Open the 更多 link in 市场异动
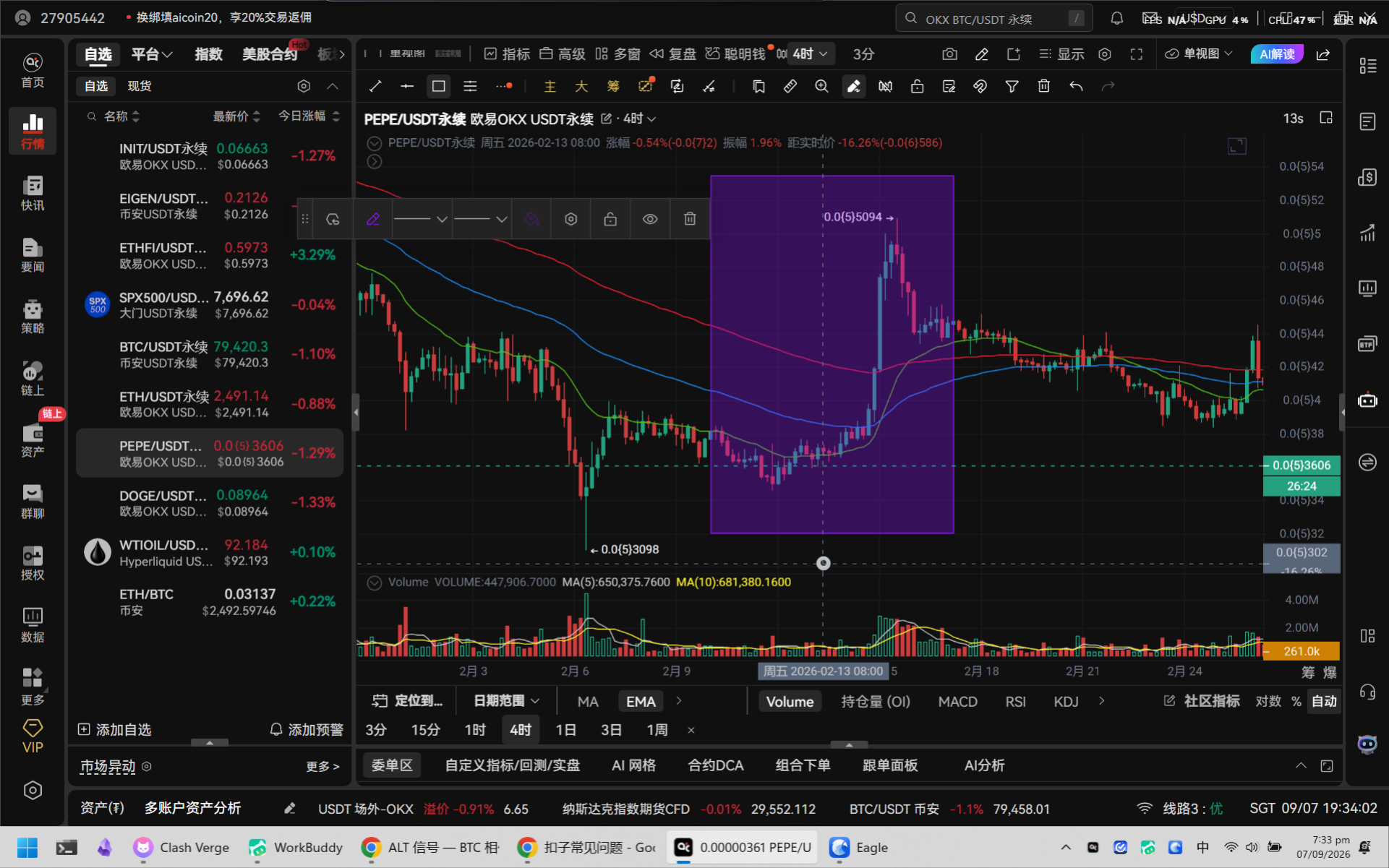This screenshot has height=868, width=1389. pyautogui.click(x=322, y=766)
